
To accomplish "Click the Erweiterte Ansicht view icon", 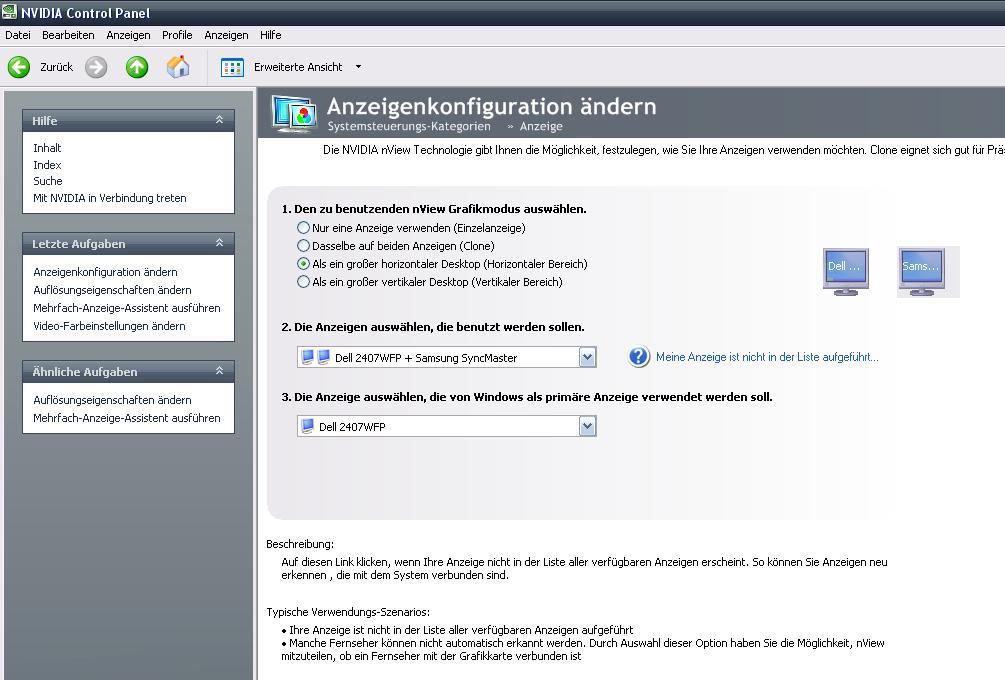I will tap(232, 67).
